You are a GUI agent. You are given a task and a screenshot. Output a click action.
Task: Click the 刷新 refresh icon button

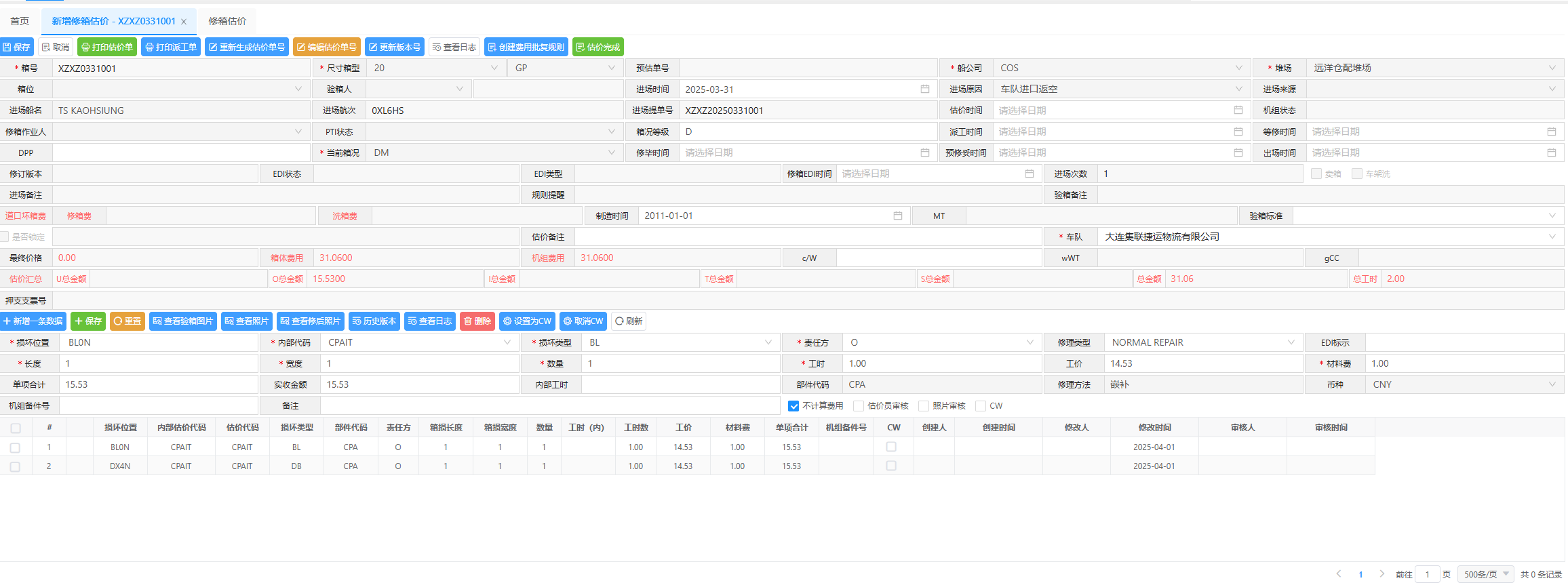pyautogui.click(x=628, y=321)
